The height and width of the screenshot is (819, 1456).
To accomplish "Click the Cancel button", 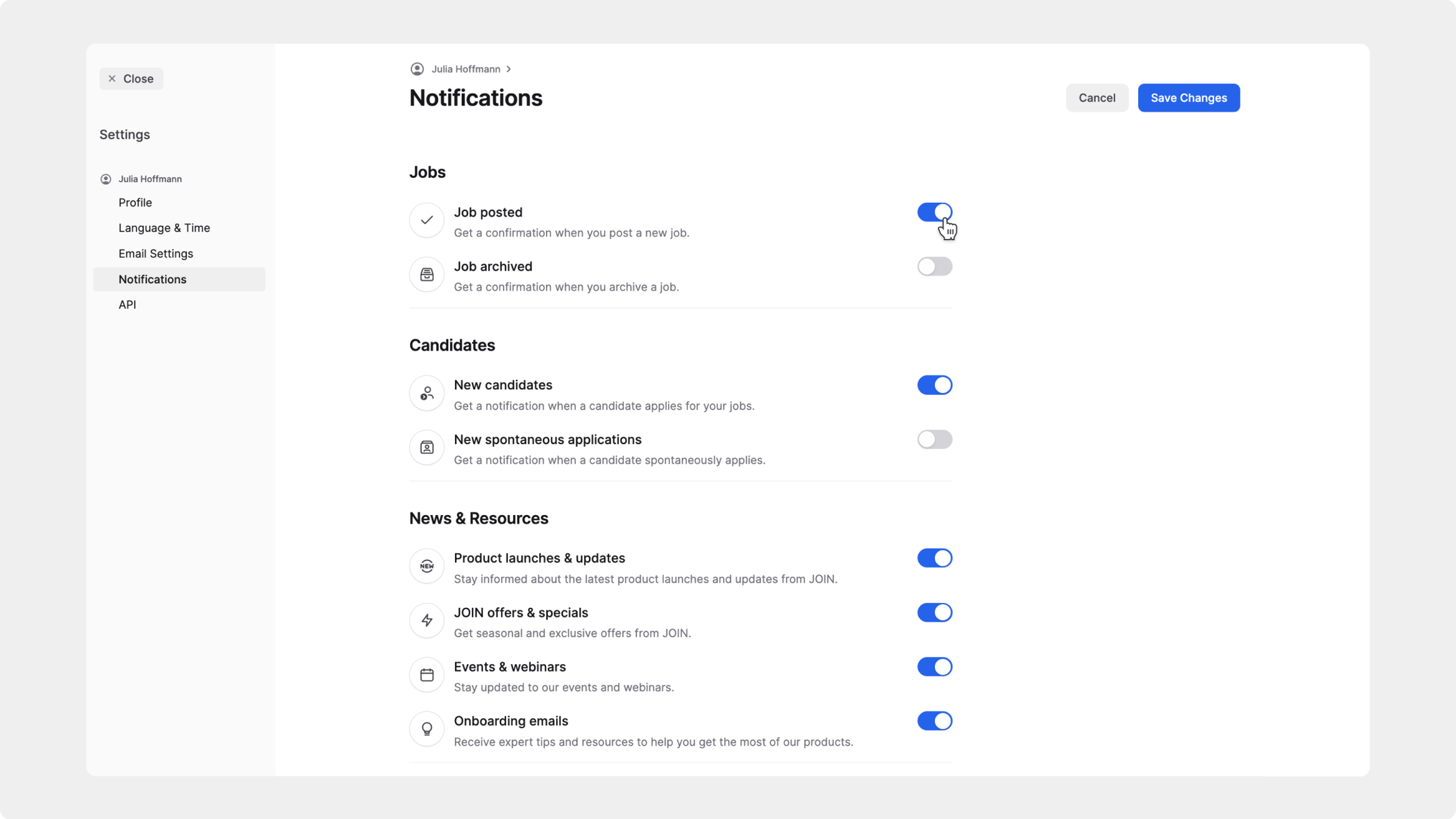I will (x=1096, y=98).
